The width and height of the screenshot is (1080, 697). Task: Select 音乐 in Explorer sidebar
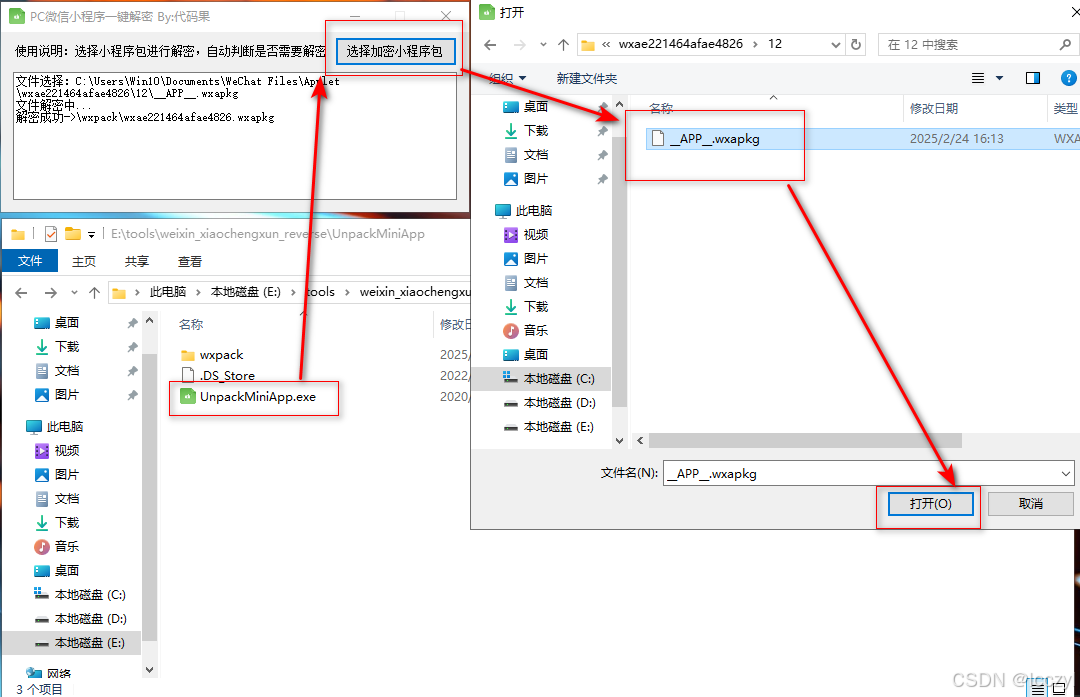pos(67,547)
